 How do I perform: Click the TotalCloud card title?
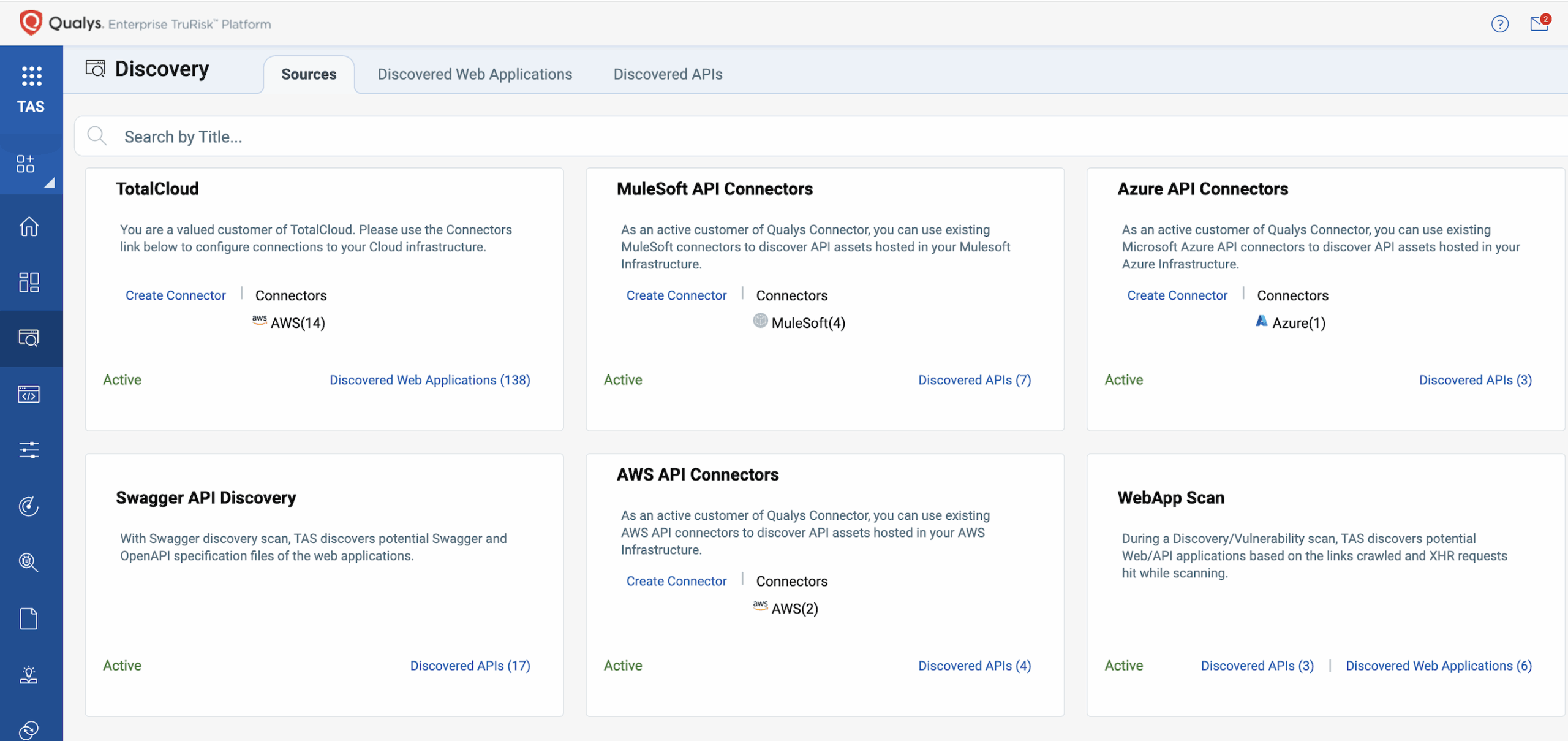[x=157, y=189]
